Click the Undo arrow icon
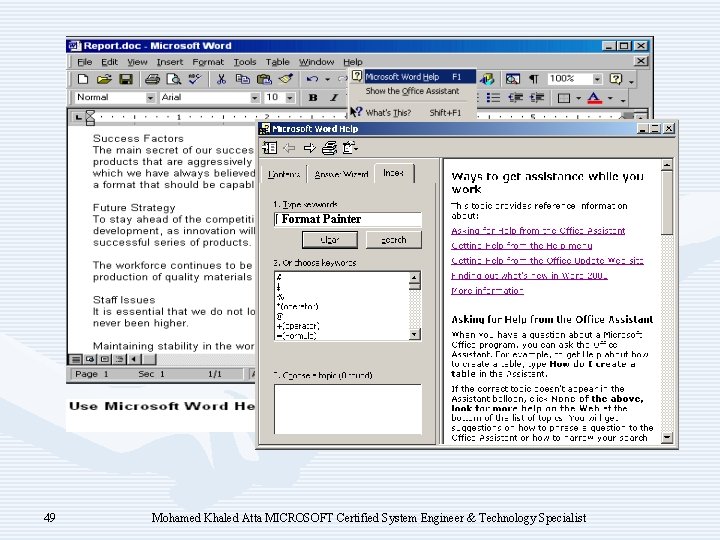The width and height of the screenshot is (720, 540). click(x=312, y=79)
